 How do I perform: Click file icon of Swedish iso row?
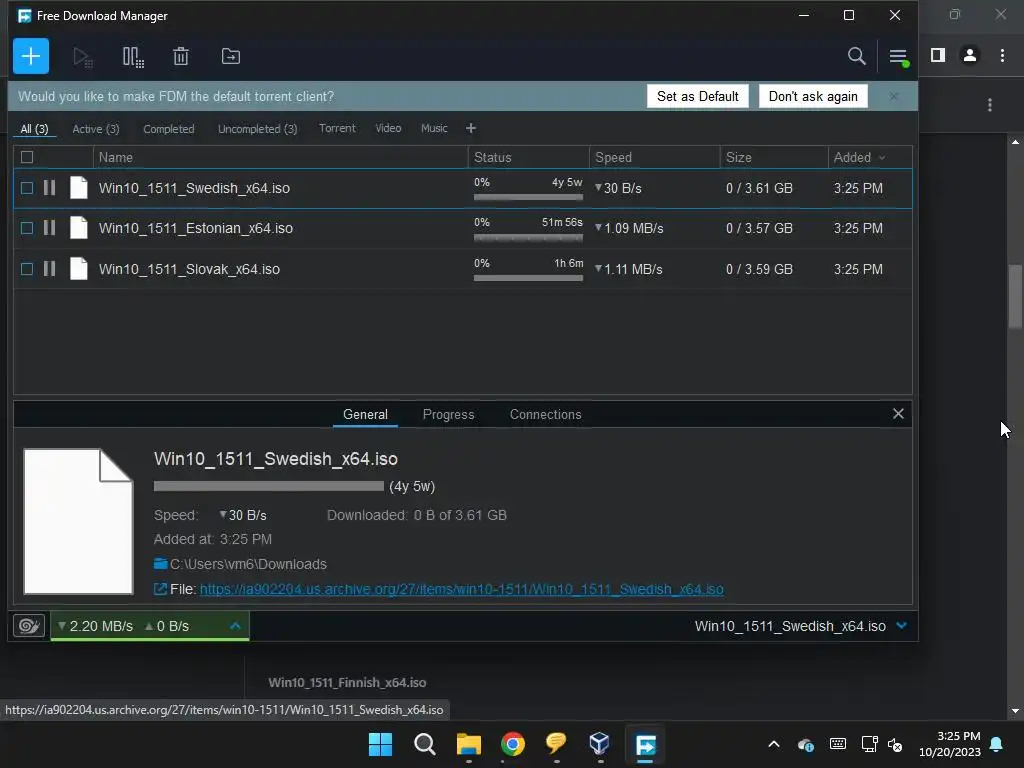click(78, 187)
